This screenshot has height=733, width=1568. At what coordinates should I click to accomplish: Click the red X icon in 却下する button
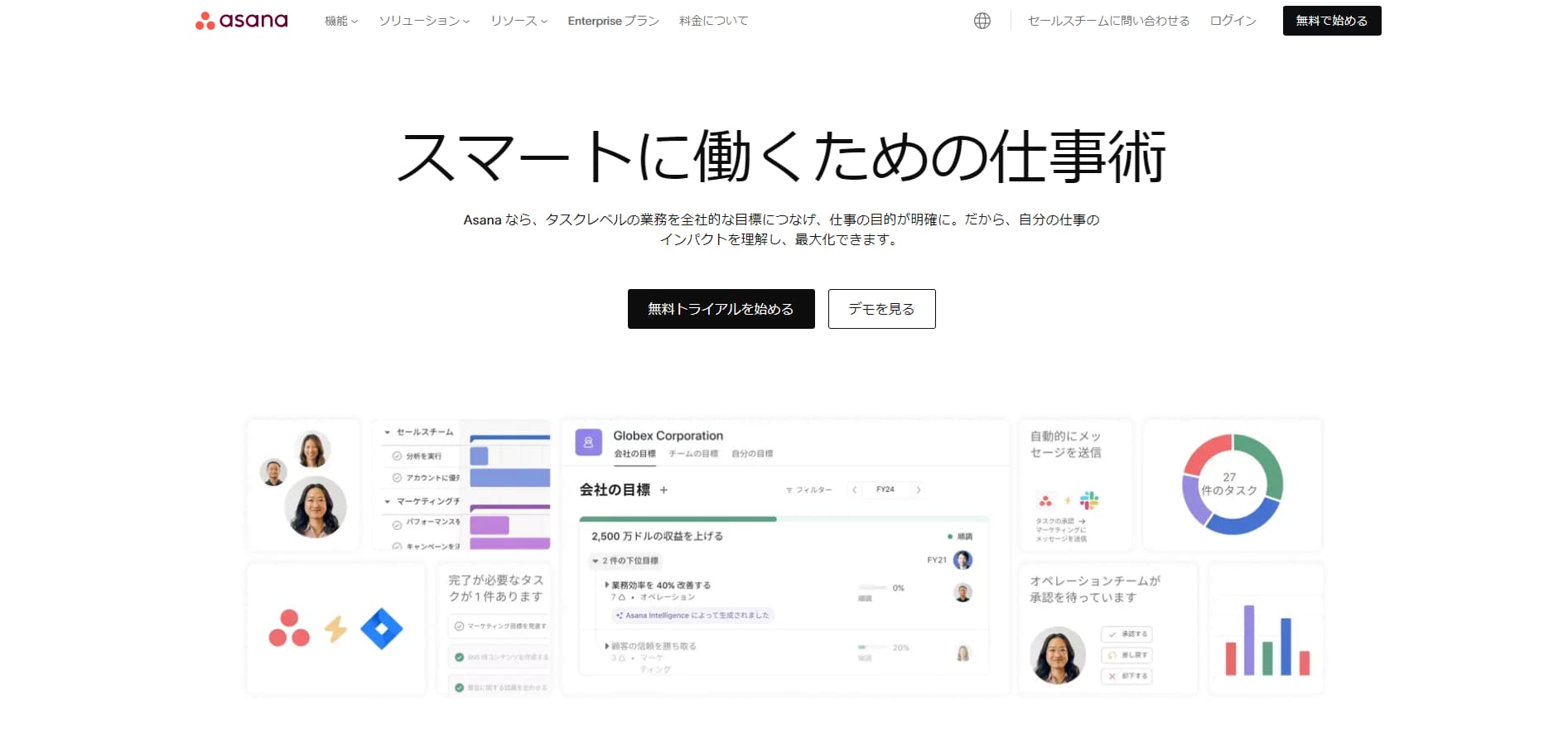click(1112, 676)
